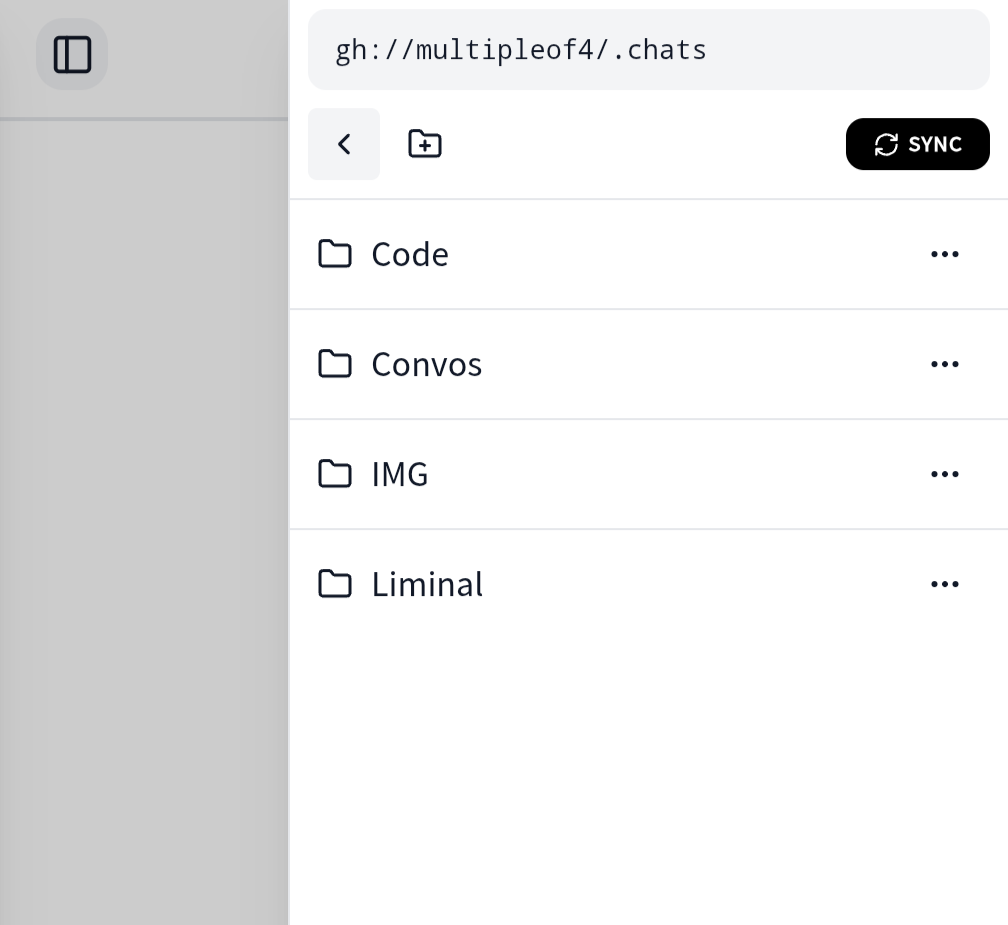1008x925 pixels.
Task: Select the Liminal folder name
Action: (427, 584)
